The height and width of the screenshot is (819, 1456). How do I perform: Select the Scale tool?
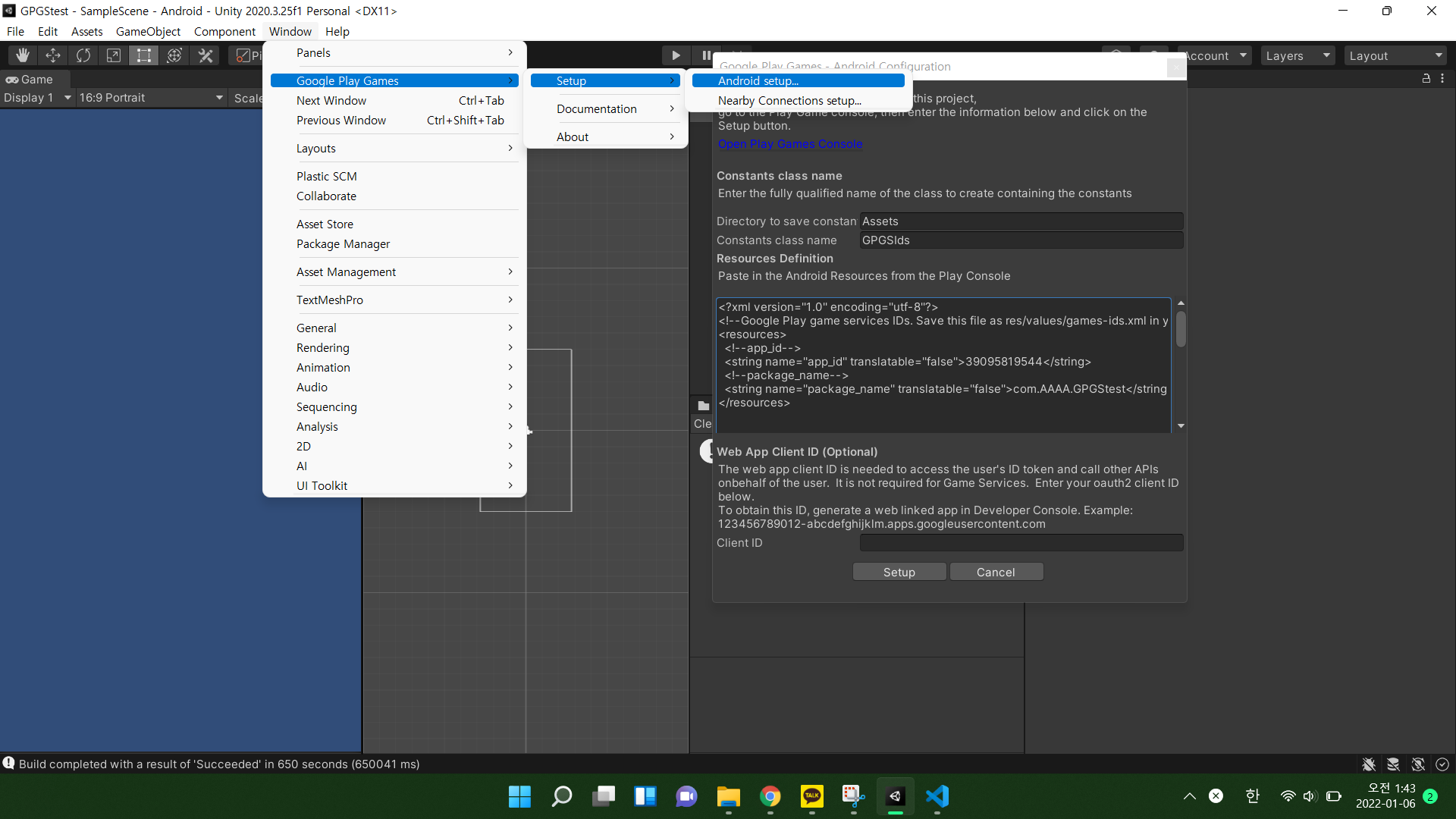pos(114,55)
